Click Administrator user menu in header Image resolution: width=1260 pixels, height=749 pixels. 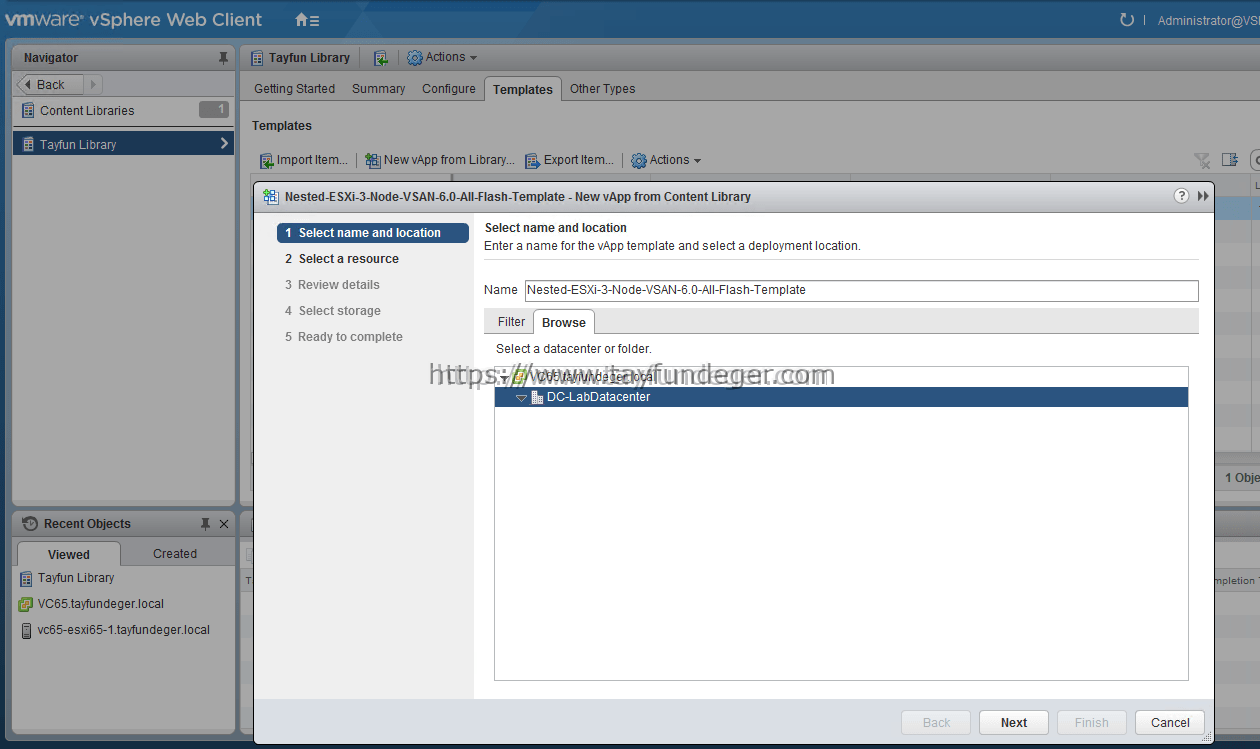[1208, 20]
